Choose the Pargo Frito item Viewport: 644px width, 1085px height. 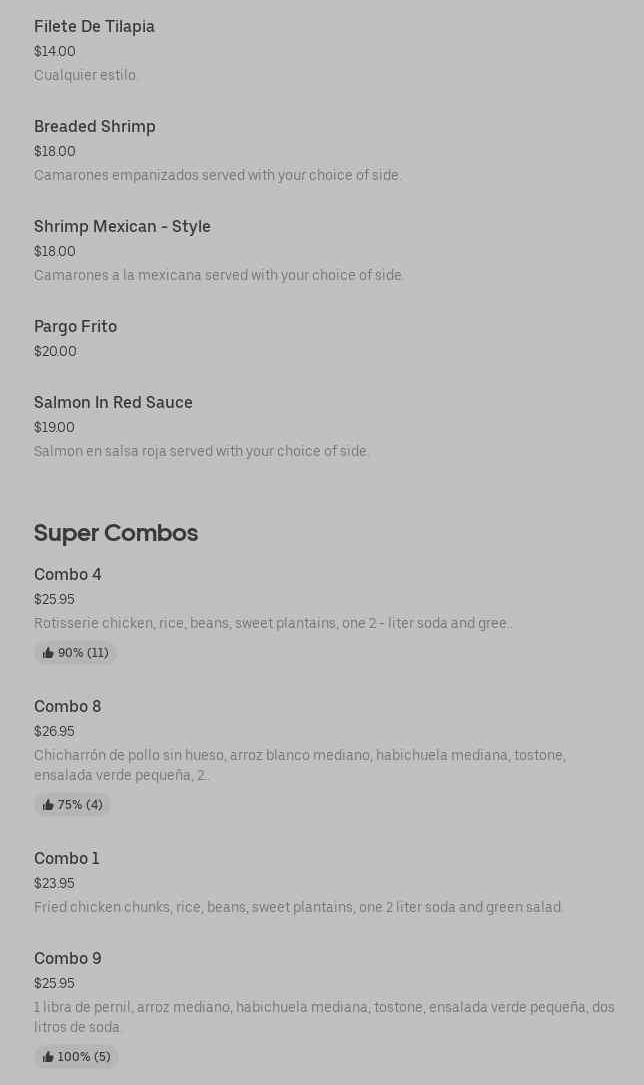coord(75,326)
